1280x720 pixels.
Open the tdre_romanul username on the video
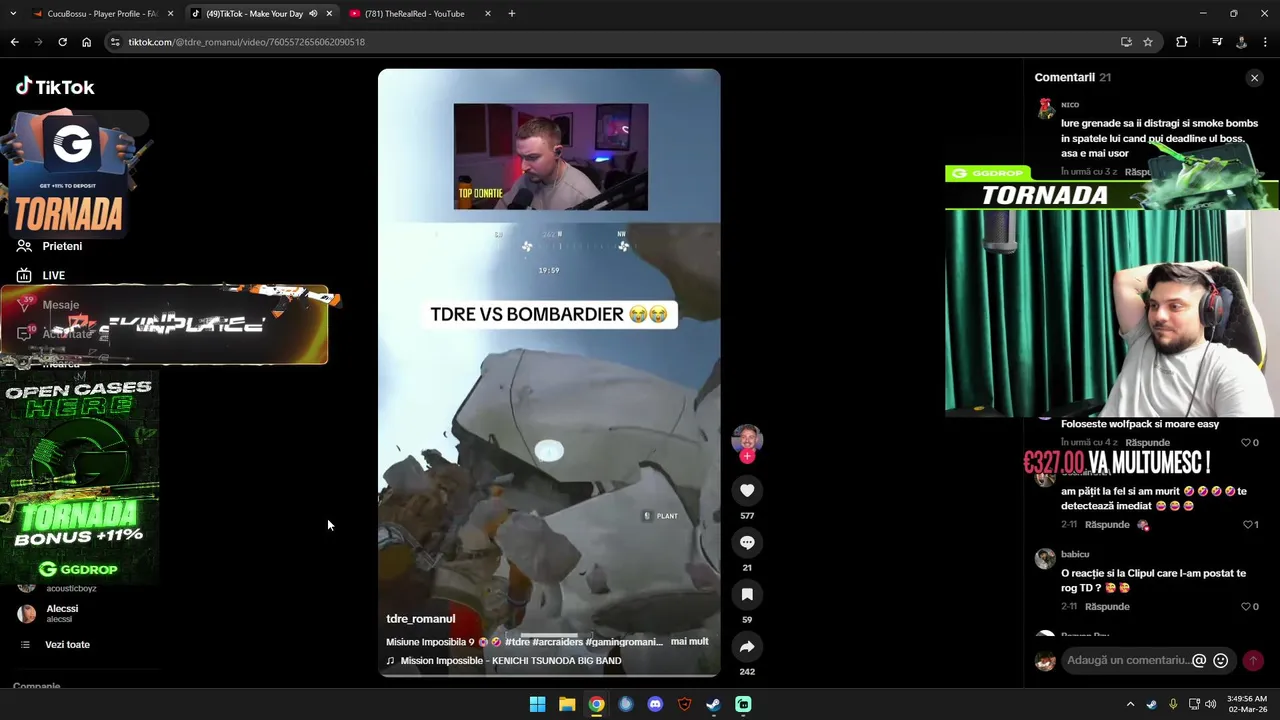point(420,619)
